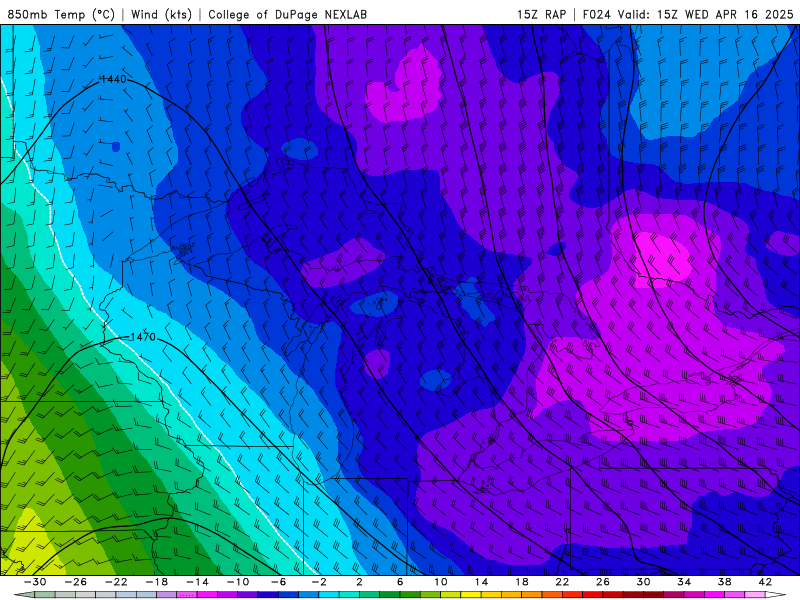This screenshot has width=800, height=600.
Task: Click the 2 color scale label
Action: click(x=359, y=582)
